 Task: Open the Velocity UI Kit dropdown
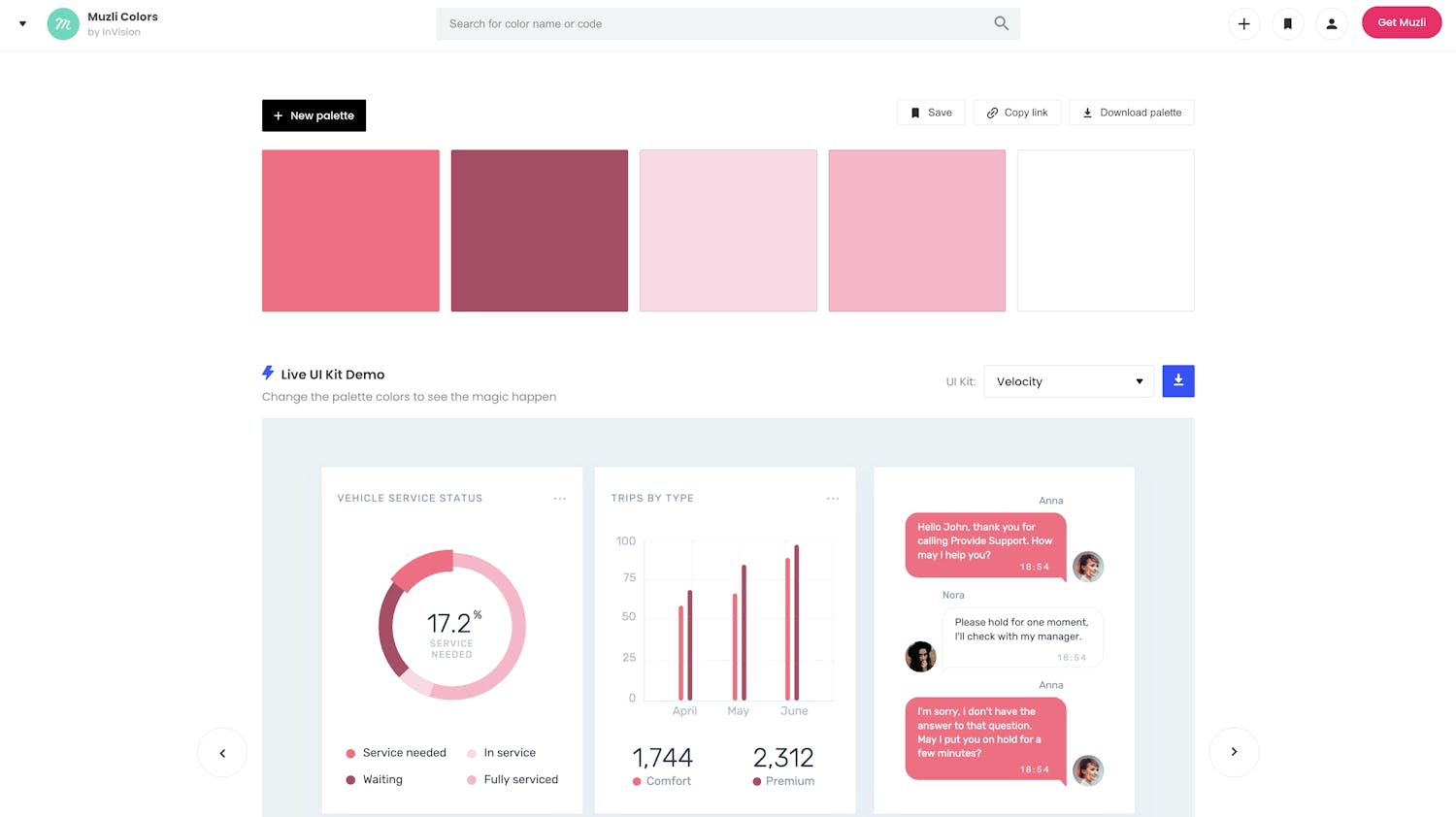point(1068,381)
